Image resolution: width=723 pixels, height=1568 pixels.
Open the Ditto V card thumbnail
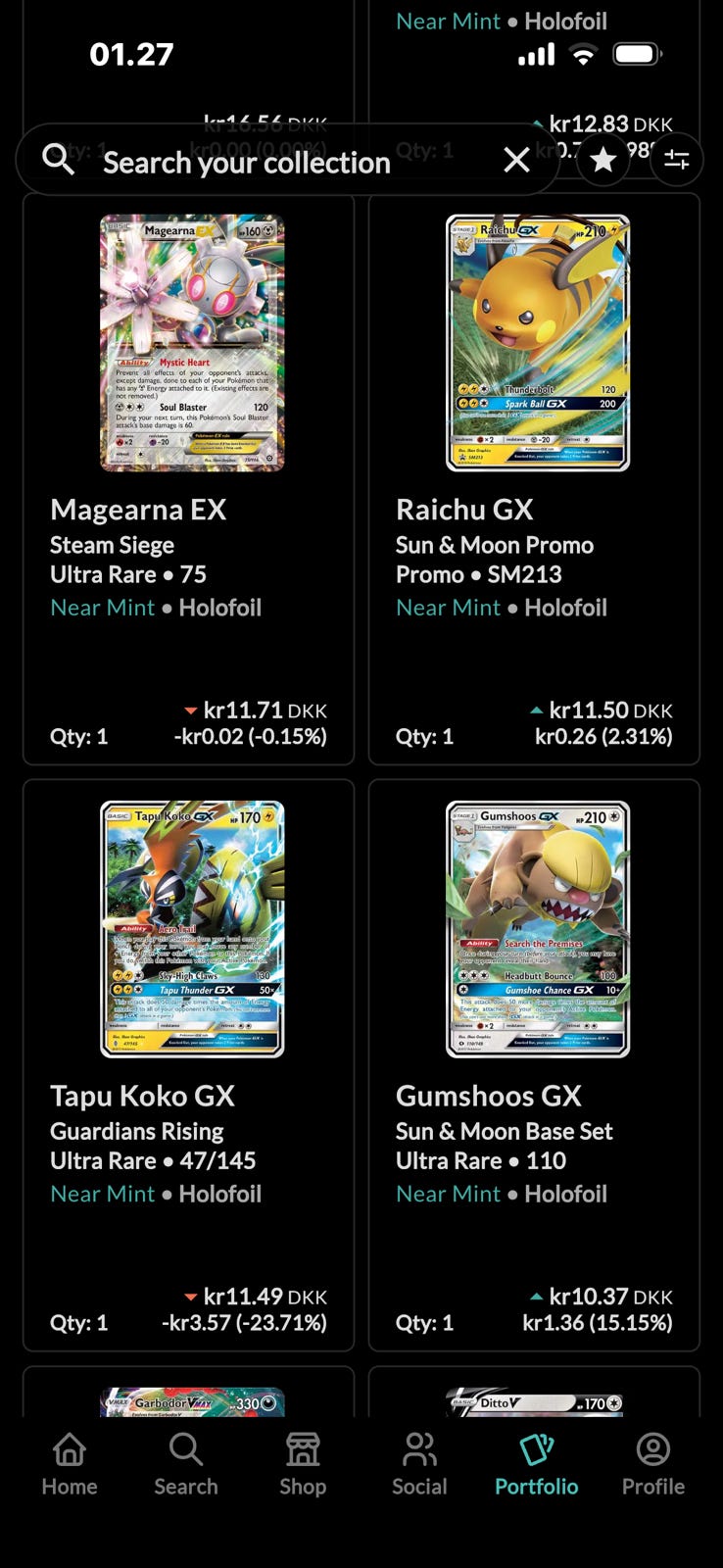[538, 1401]
